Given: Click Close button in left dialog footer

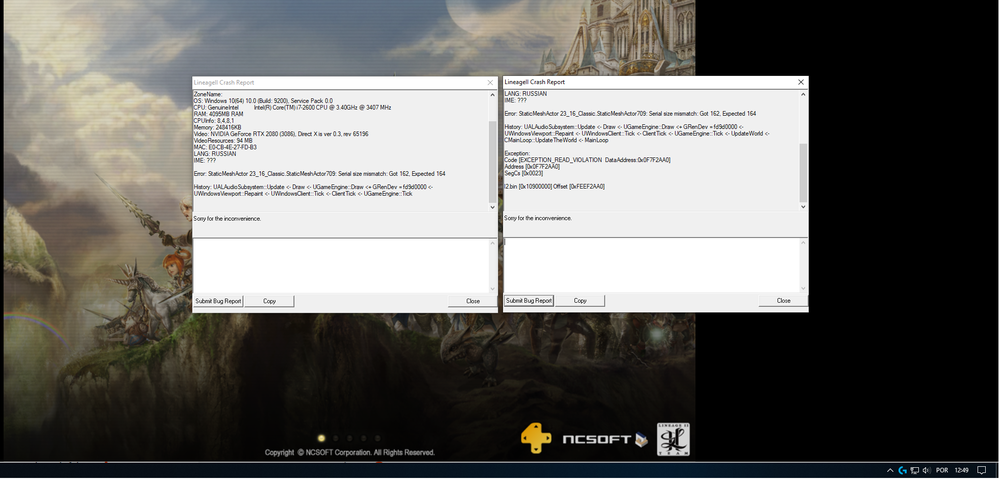Looking at the screenshot, I should tap(472, 301).
